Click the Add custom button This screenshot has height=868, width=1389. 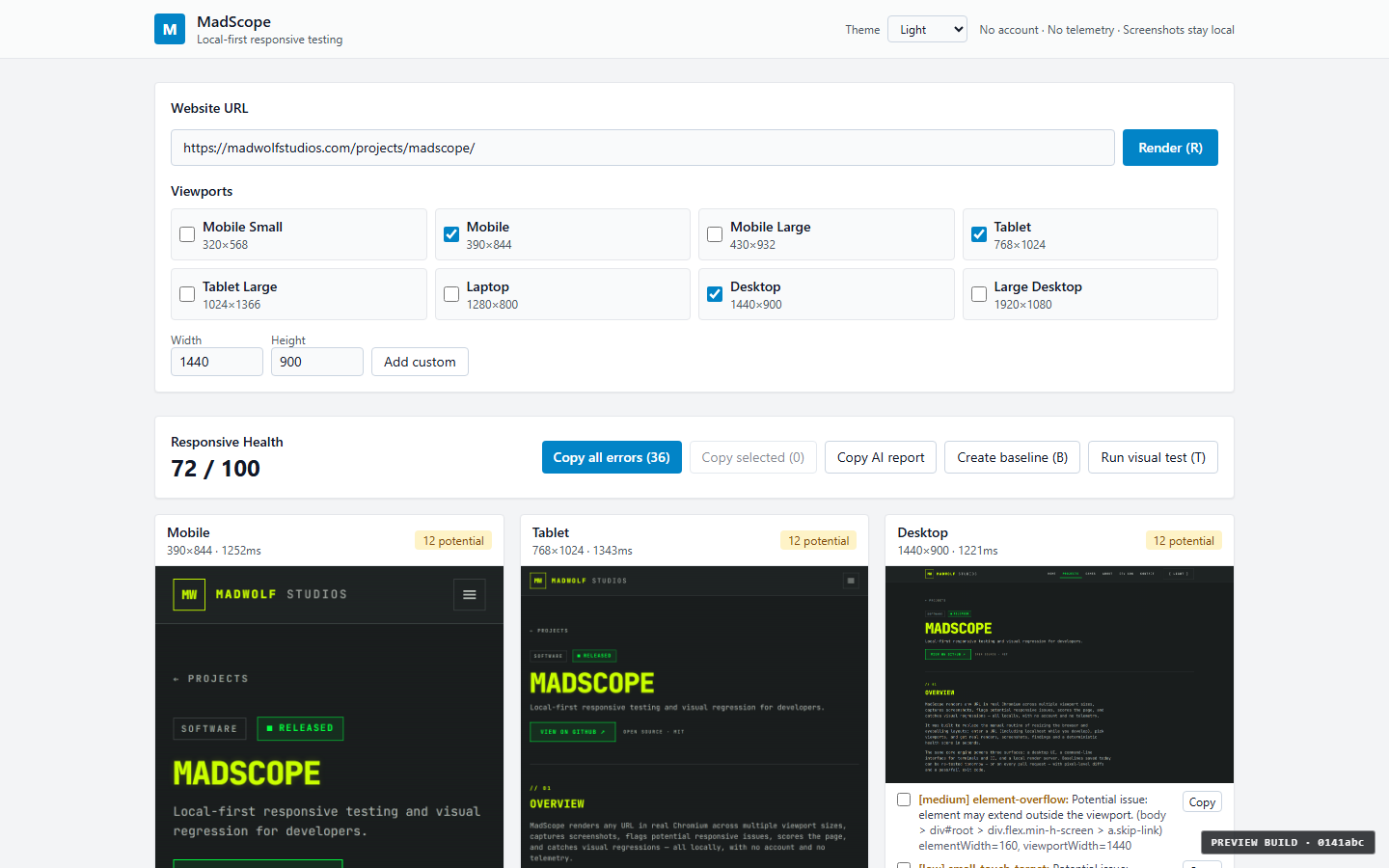coord(420,362)
